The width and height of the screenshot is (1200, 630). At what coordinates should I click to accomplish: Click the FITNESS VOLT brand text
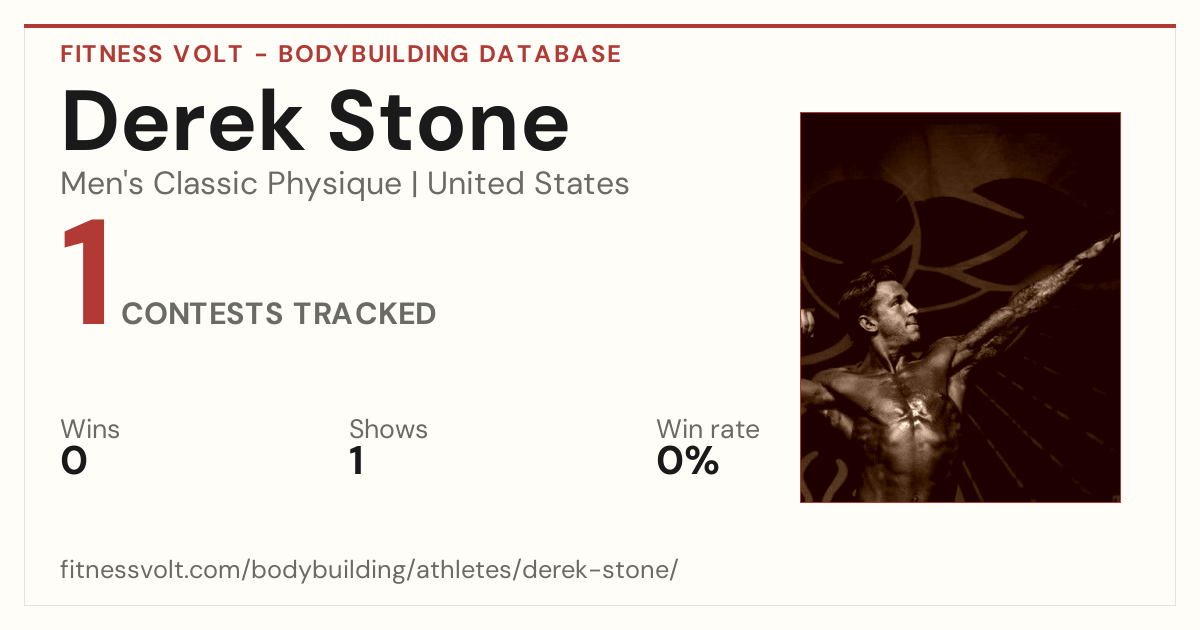pyautogui.click(x=151, y=54)
